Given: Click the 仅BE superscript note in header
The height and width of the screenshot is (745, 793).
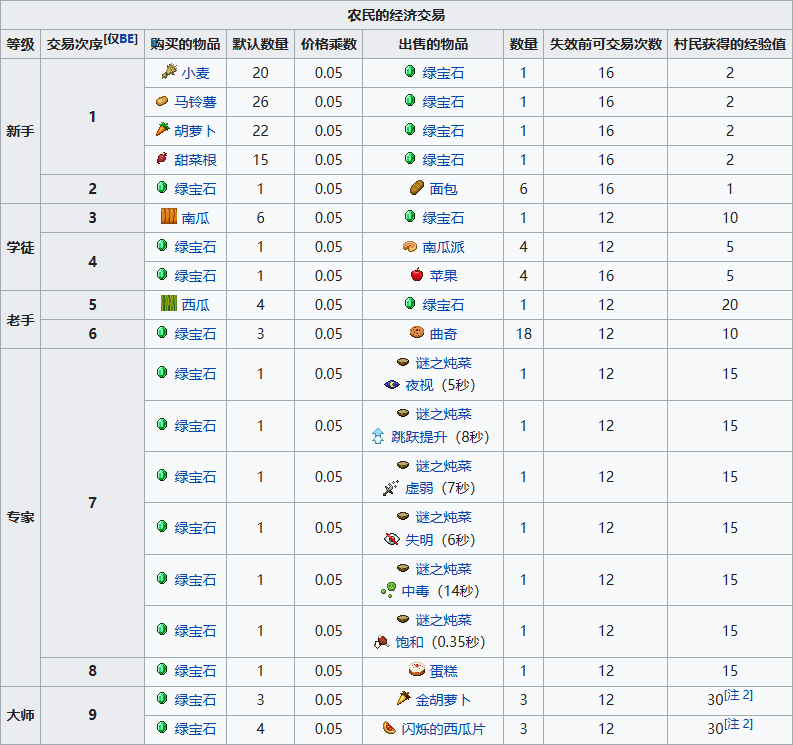Looking at the screenshot, I should click(x=121, y=39).
